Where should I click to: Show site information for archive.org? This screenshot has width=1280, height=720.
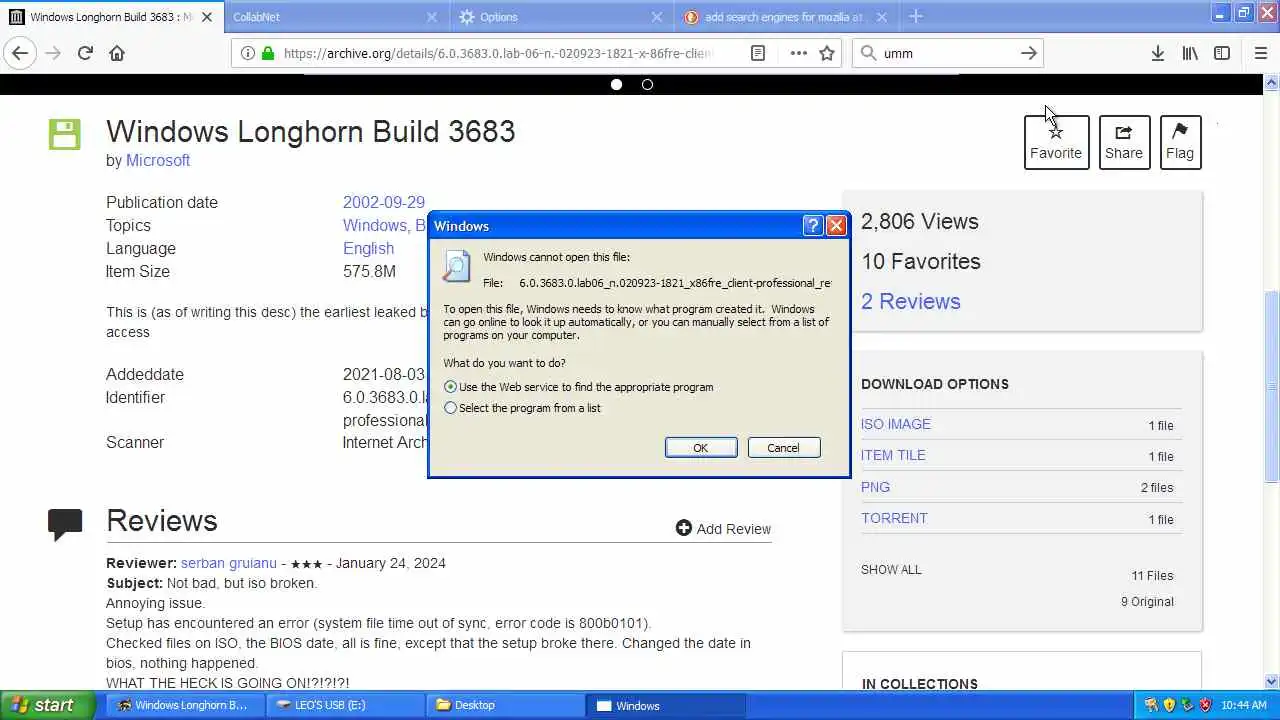(x=248, y=53)
